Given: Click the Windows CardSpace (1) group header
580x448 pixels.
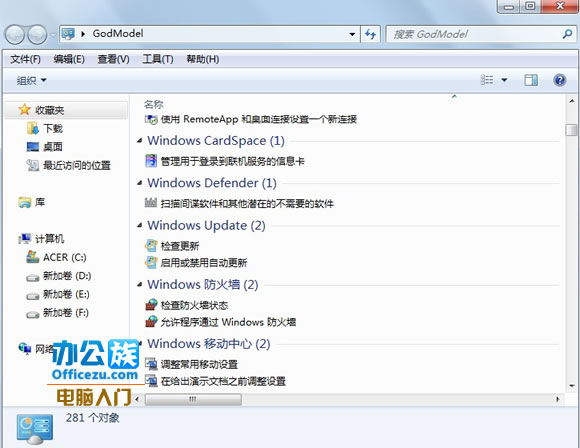Looking at the screenshot, I should [216, 141].
